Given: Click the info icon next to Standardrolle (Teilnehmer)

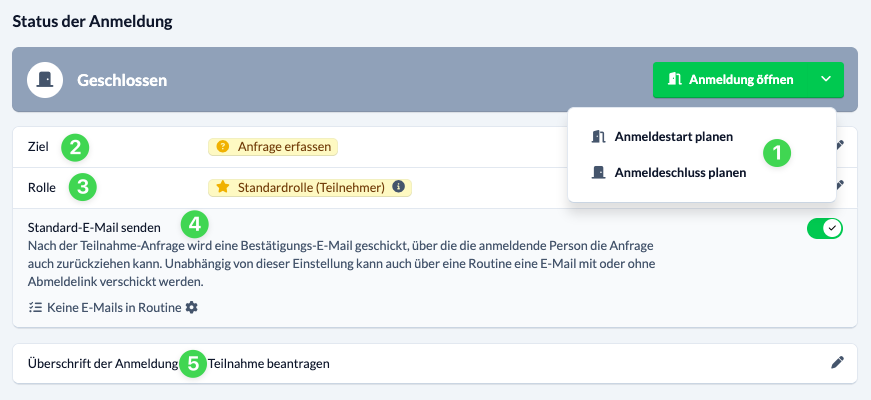Looking at the screenshot, I should click(x=398, y=186).
